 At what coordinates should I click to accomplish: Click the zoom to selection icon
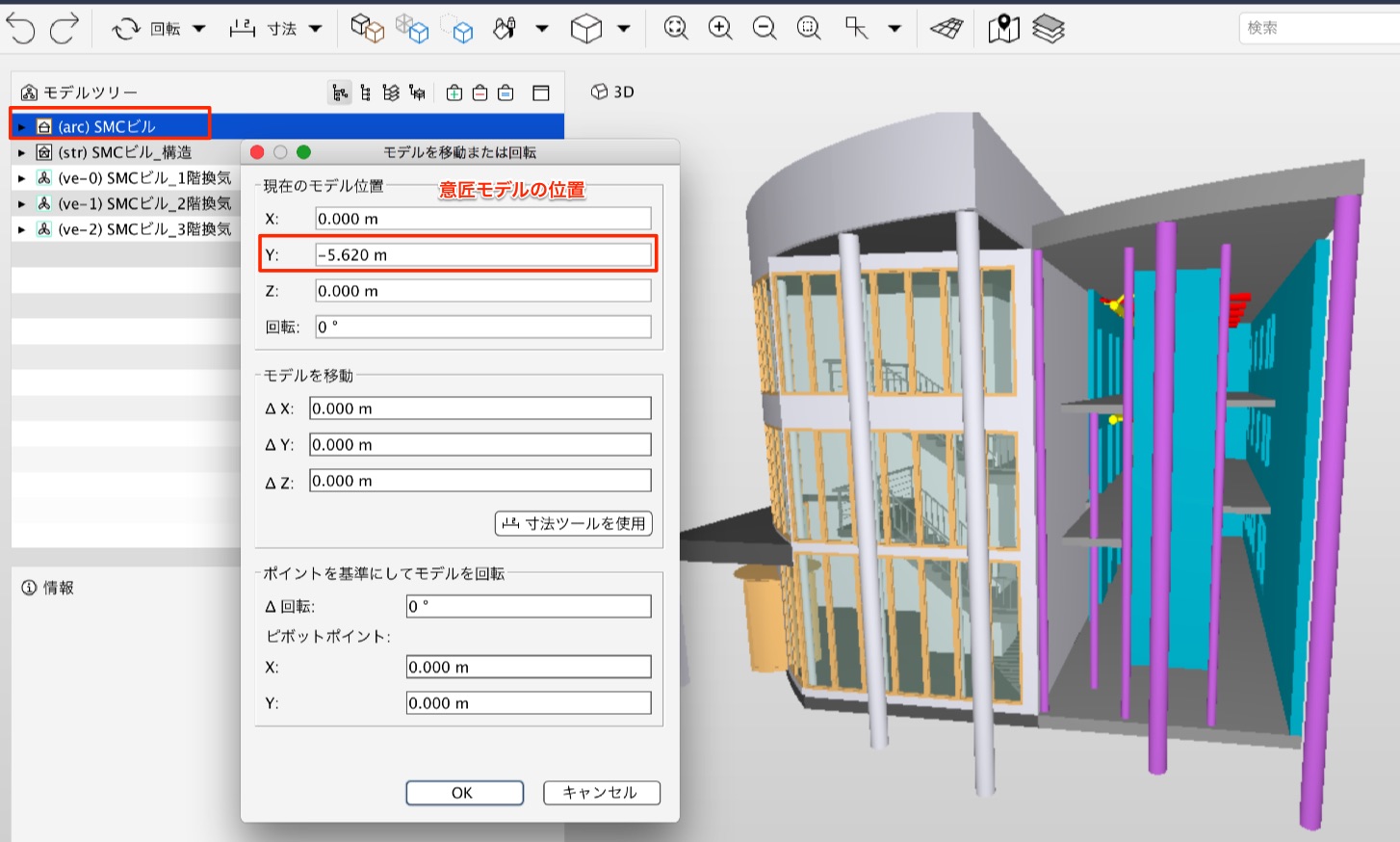tap(809, 29)
